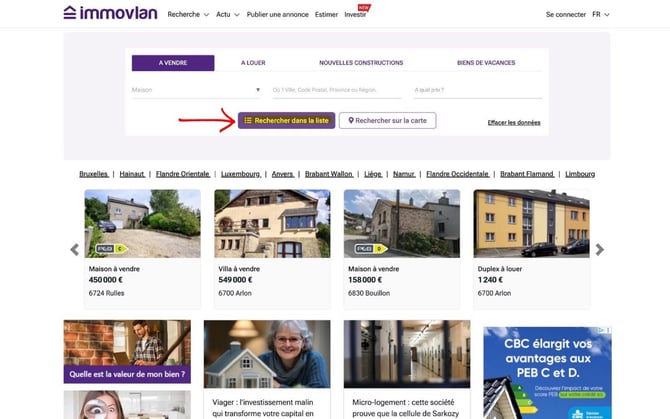670x419 pixels.
Task: Expand the Recherche menu
Action: click(188, 15)
